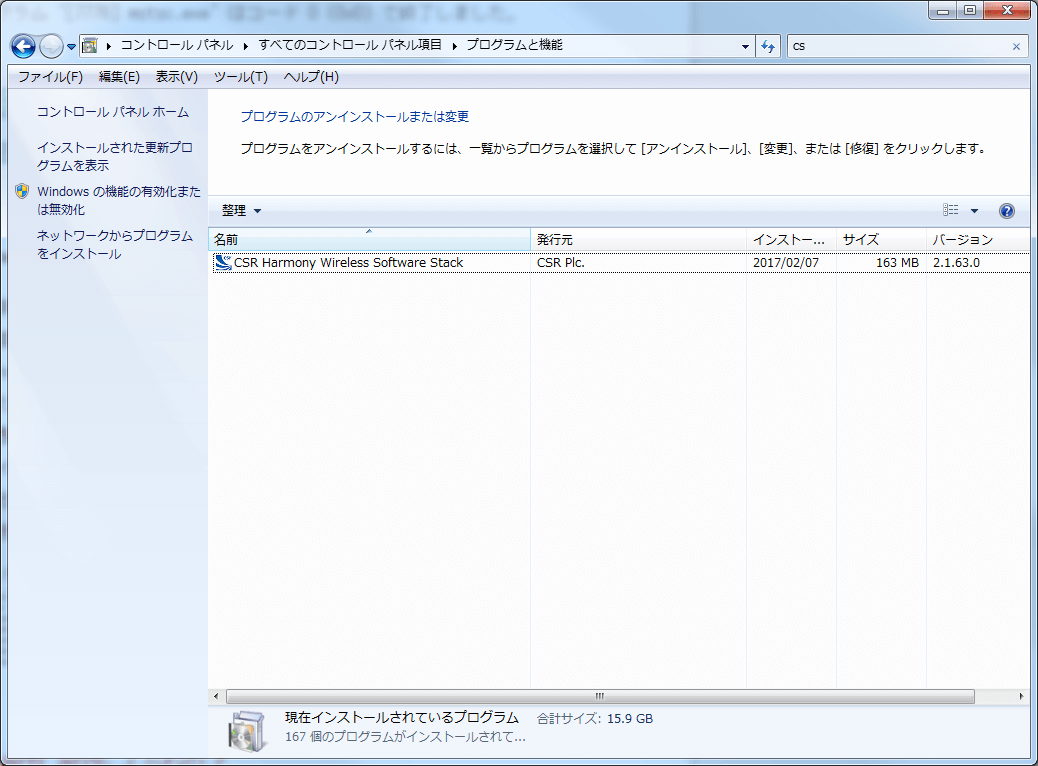Screen dimensions: 1038x766
Task: Open the ヘルプ(H) menu
Action: [x=311, y=77]
